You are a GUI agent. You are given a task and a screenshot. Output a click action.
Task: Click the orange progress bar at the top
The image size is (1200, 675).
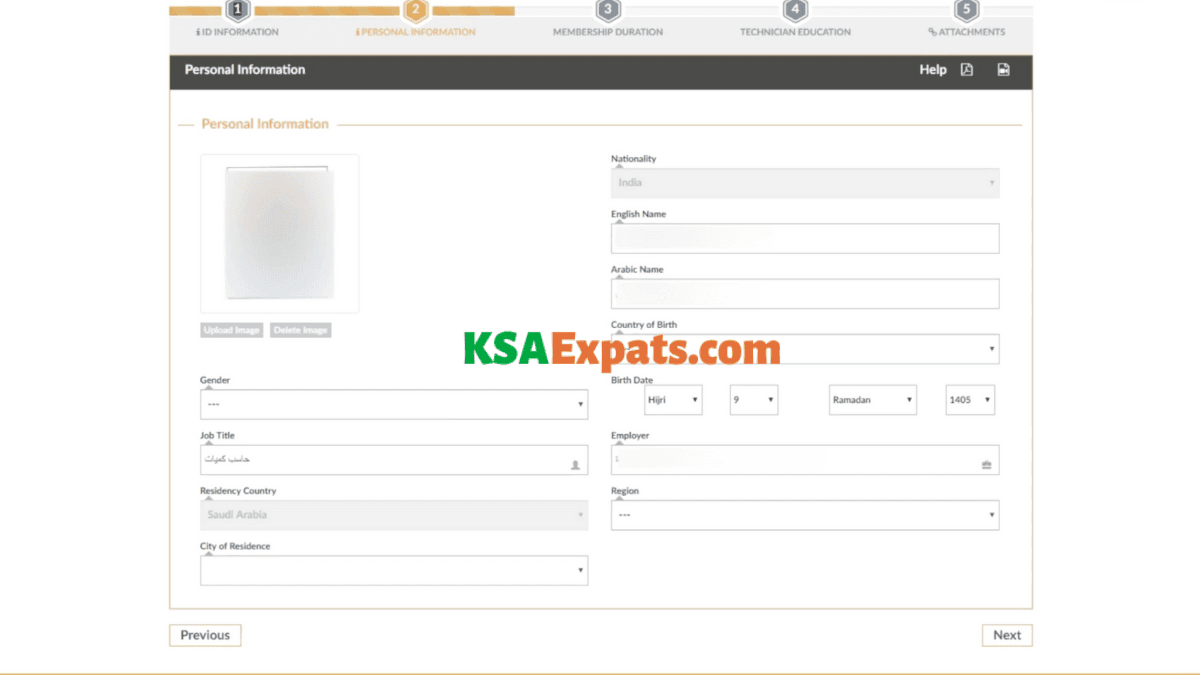(330, 11)
